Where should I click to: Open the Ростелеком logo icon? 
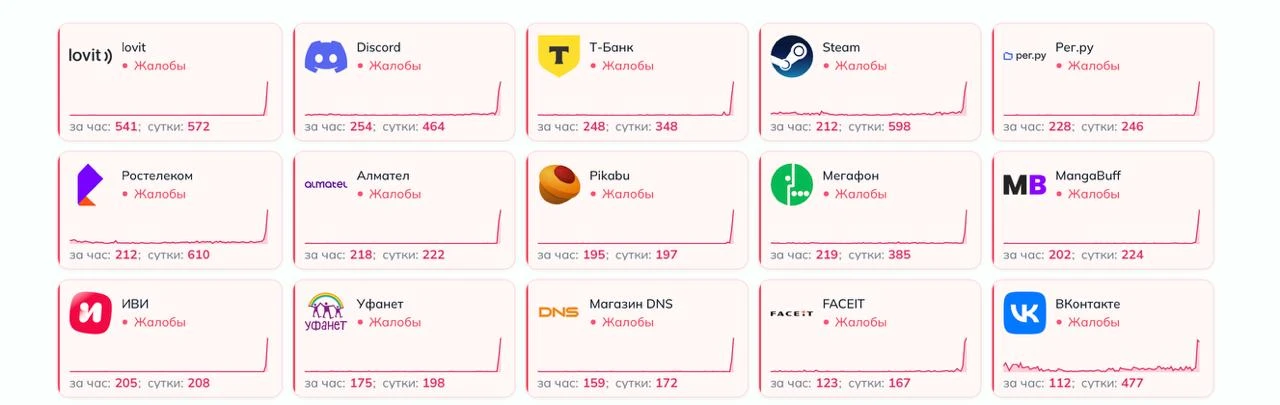point(87,185)
